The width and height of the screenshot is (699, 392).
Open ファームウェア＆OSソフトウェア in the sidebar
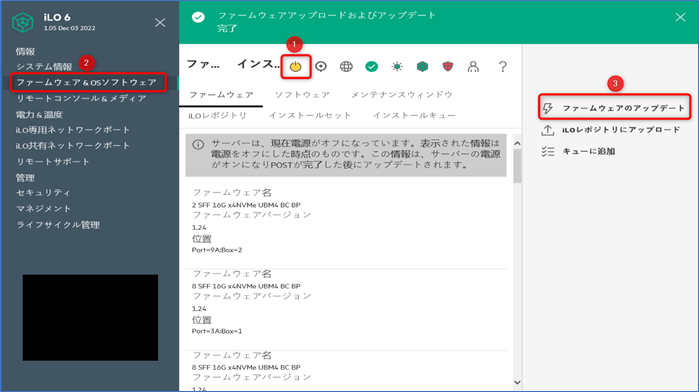(86, 83)
